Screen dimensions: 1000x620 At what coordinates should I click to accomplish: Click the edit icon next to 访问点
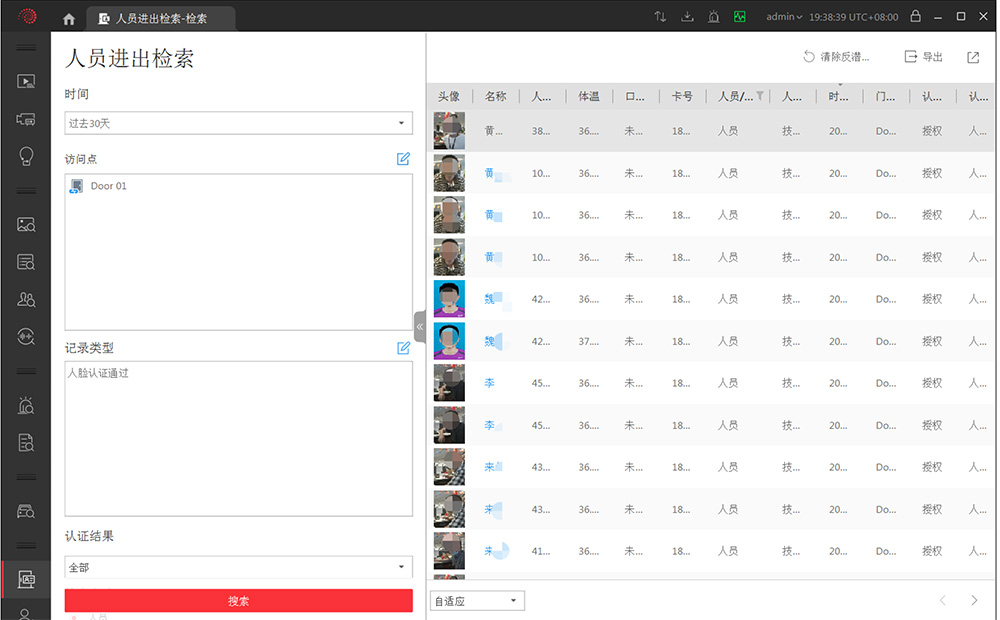pyautogui.click(x=403, y=158)
